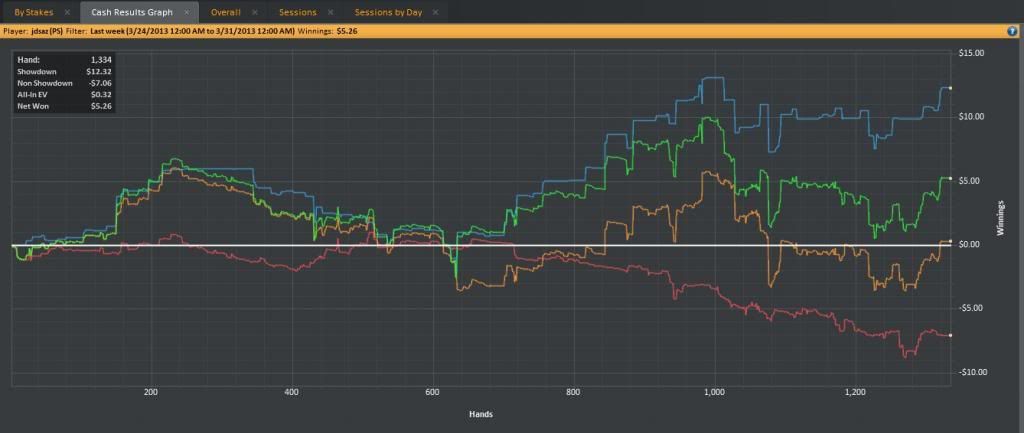
Task: Switch to the By Stakes tab
Action: [x=33, y=12]
